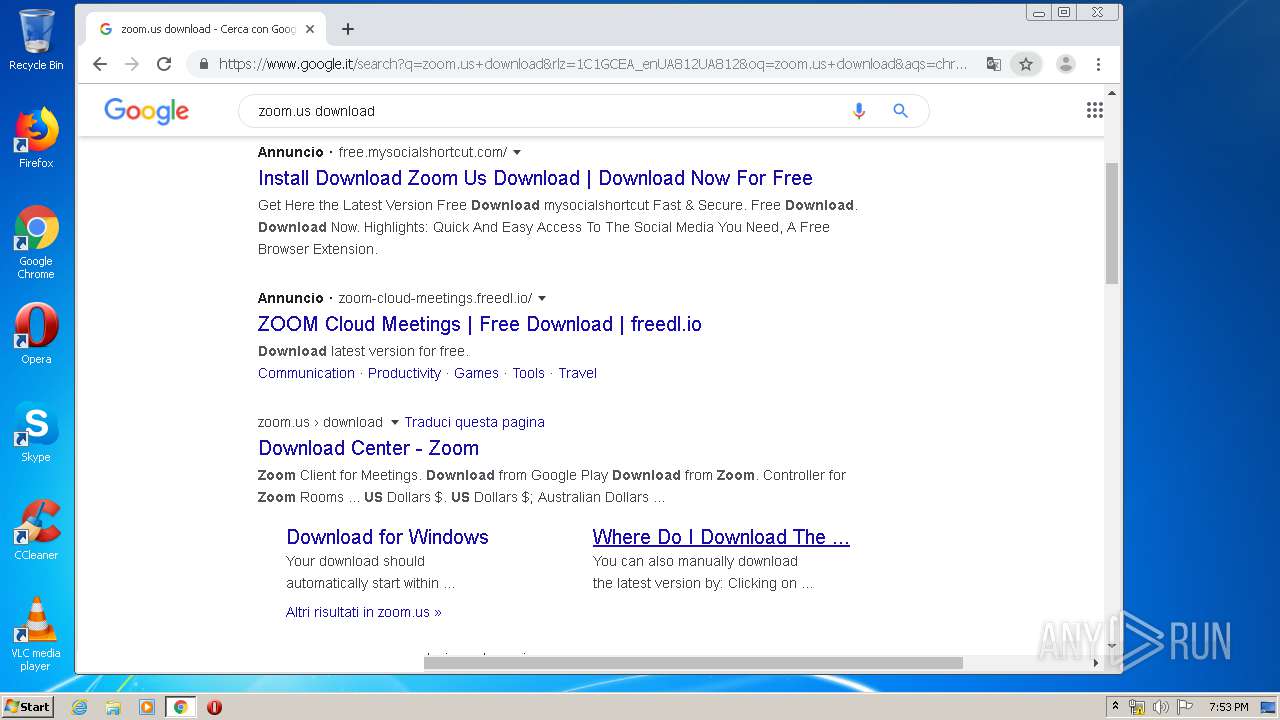Expand dropdown next to free.mysocialshortcut.com ad
The width and height of the screenshot is (1280, 720).
pyautogui.click(x=517, y=153)
